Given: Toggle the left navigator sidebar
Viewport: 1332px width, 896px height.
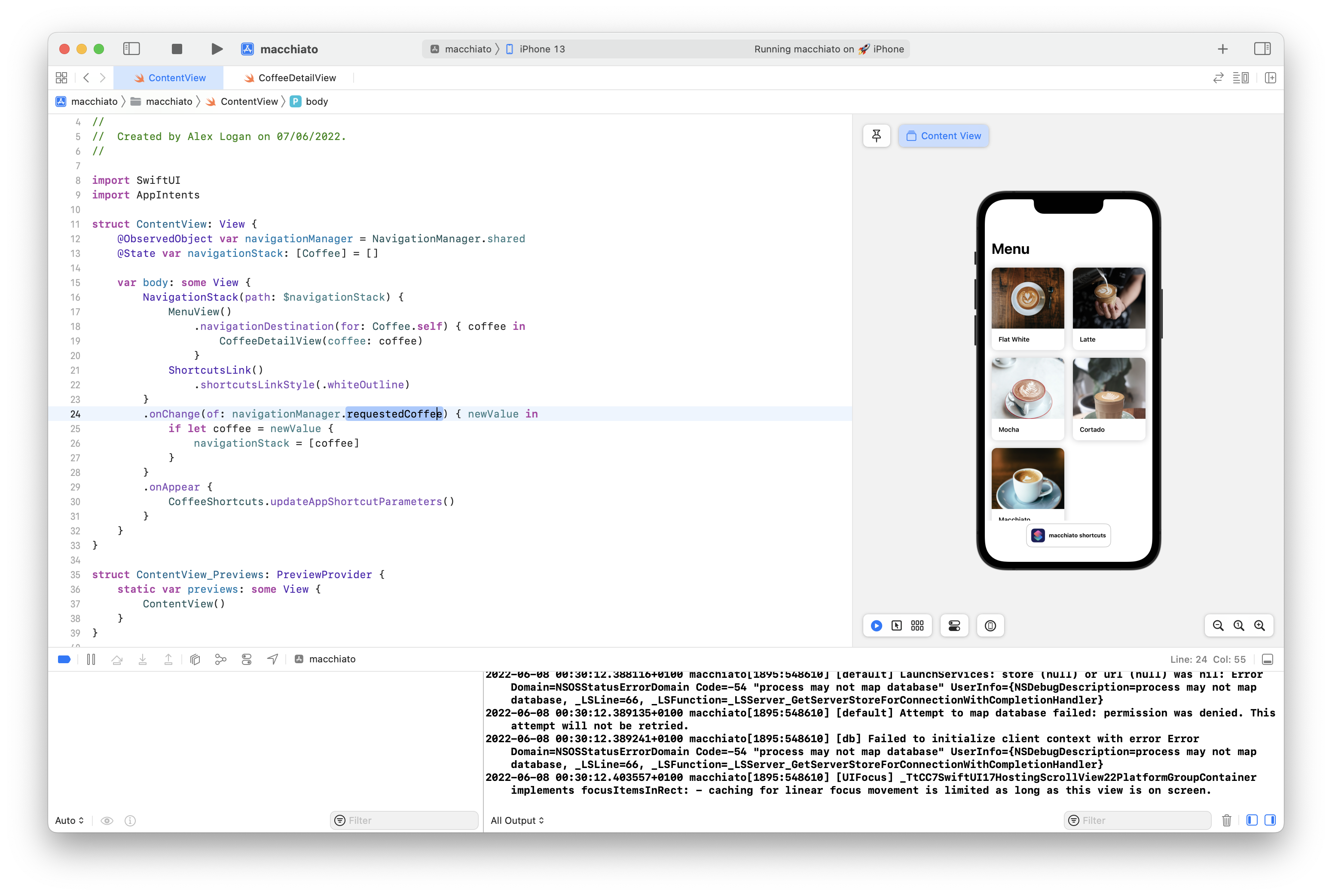Looking at the screenshot, I should [x=131, y=49].
